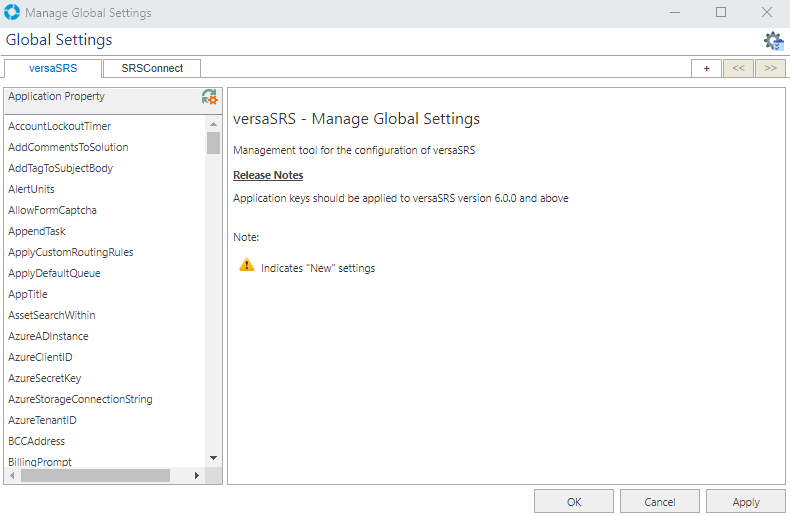Viewport: 790px width, 517px height.
Task: Click the >> next tabs button
Action: [770, 69]
